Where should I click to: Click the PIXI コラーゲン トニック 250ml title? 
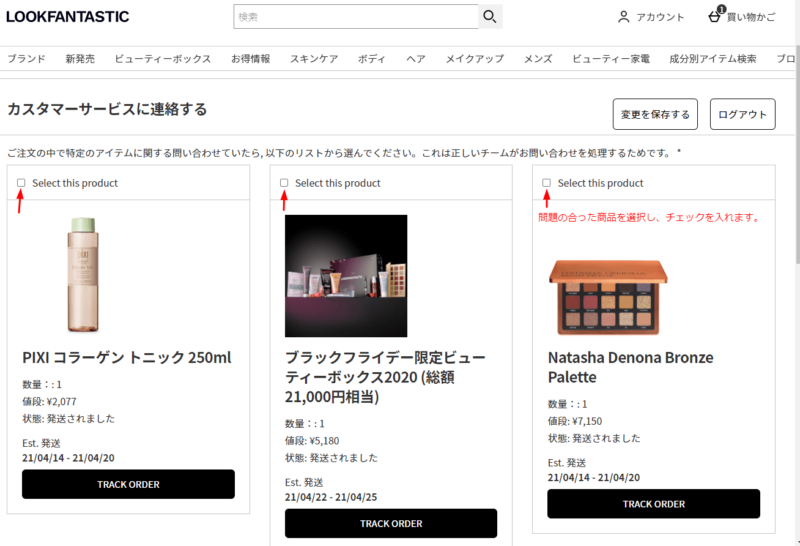coord(127,357)
